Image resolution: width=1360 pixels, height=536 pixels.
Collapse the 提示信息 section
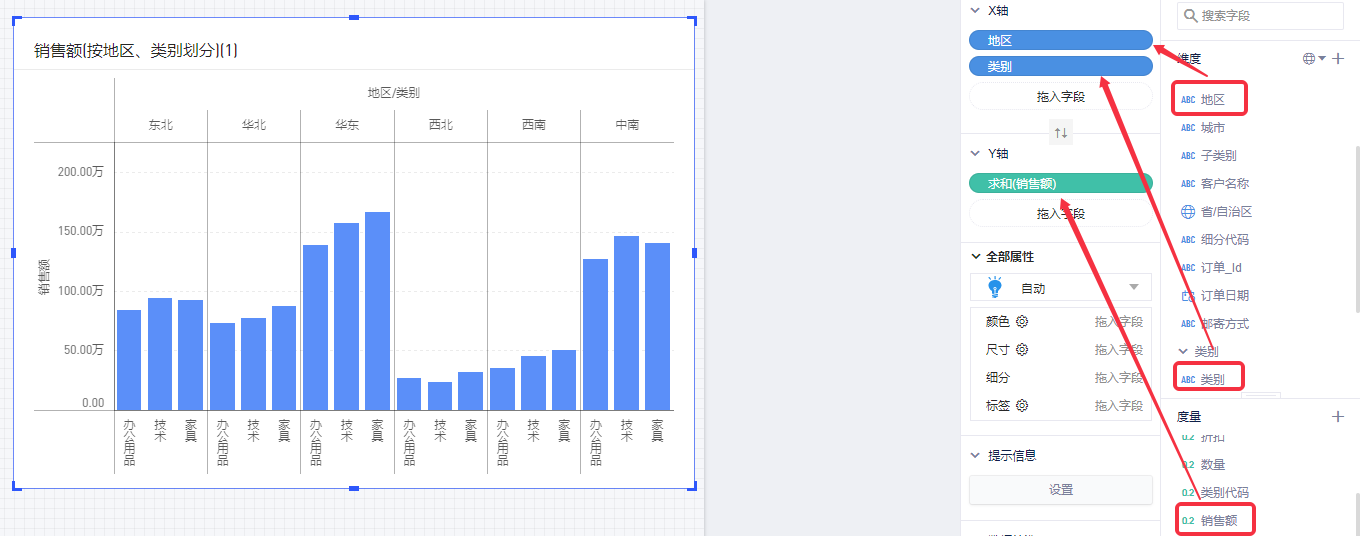[x=975, y=455]
